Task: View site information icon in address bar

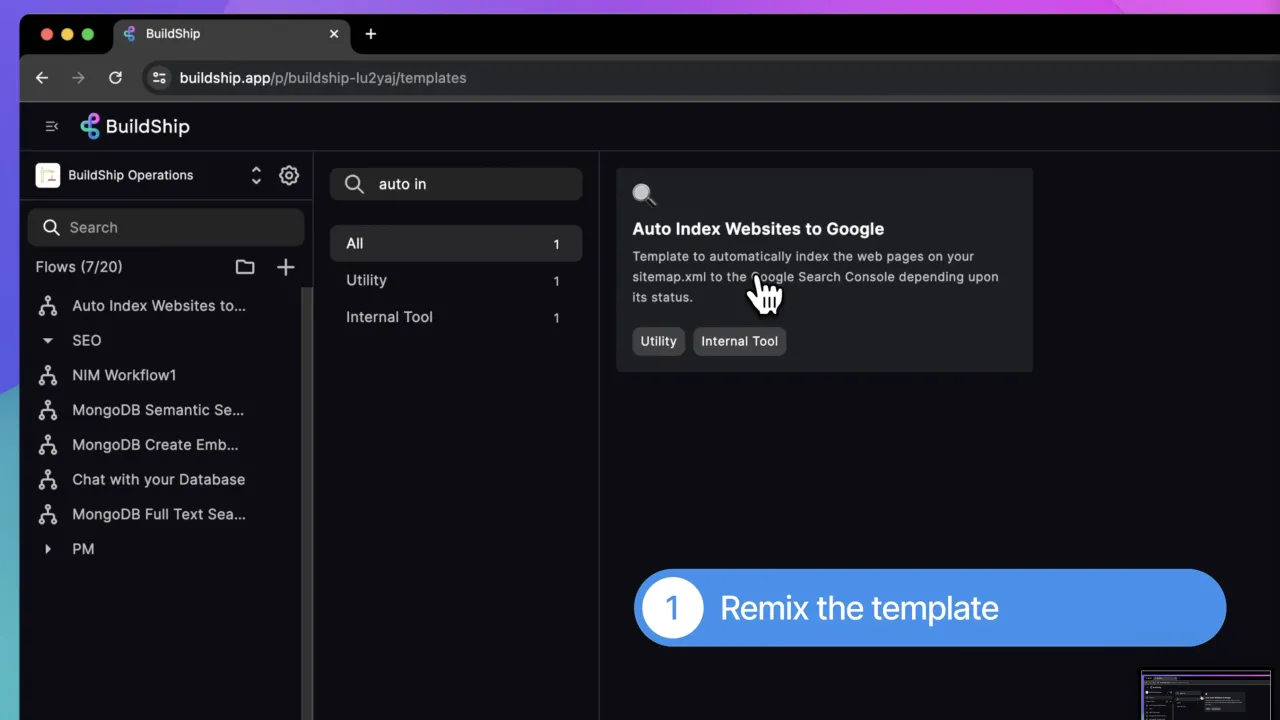Action: (158, 78)
